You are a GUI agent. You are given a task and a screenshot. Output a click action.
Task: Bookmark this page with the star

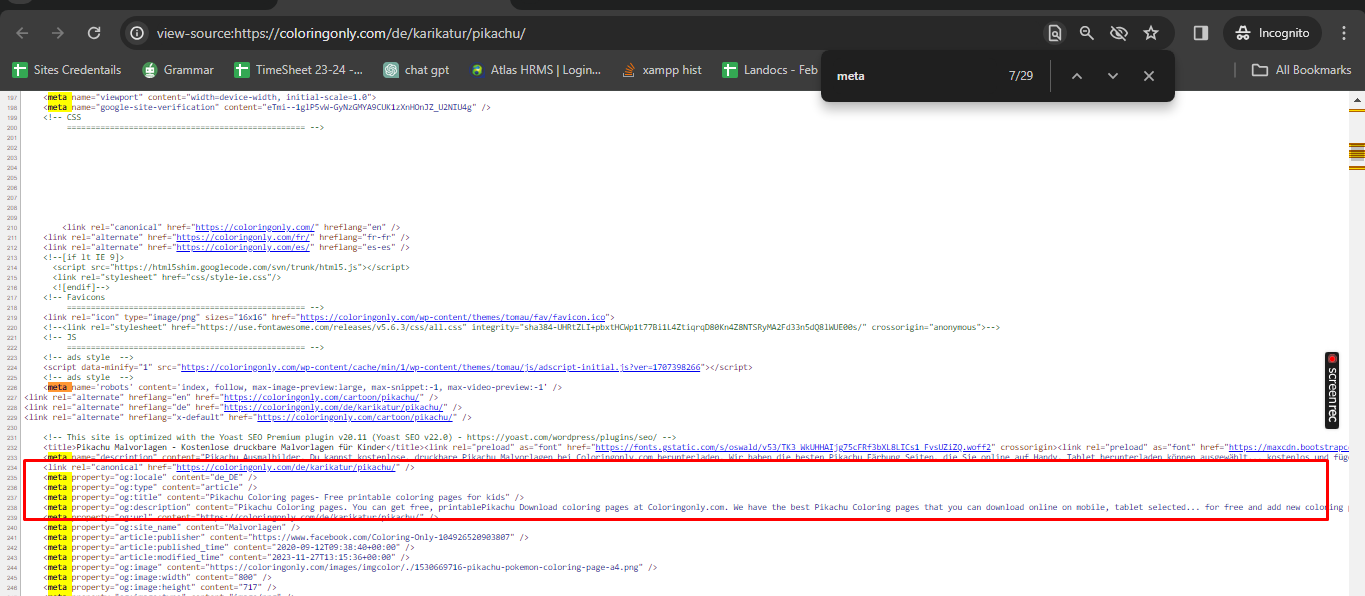(1151, 33)
